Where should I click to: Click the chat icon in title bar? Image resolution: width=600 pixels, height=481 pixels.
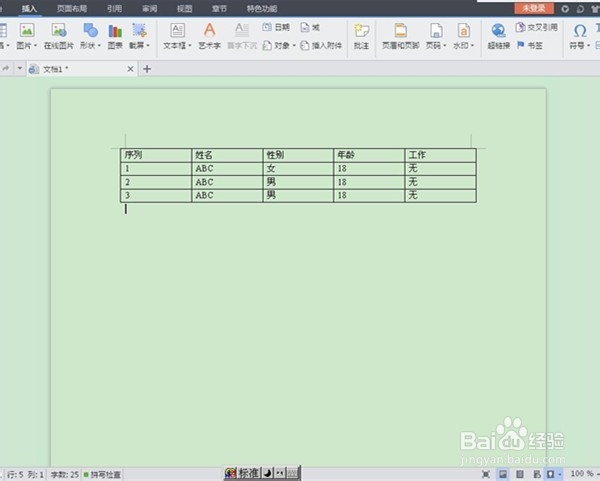(580, 9)
